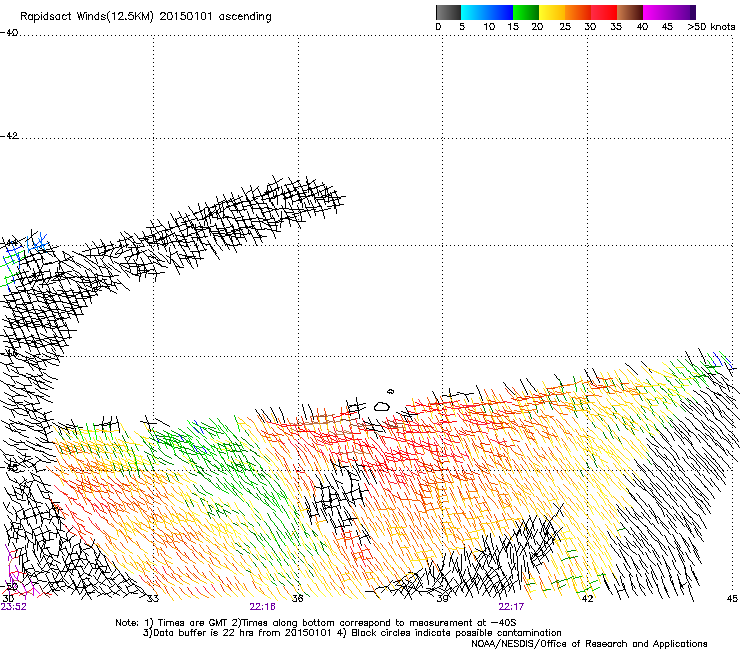The width and height of the screenshot is (740, 650).
Task: Click the 39 longitude axis label
Action: 442,599
